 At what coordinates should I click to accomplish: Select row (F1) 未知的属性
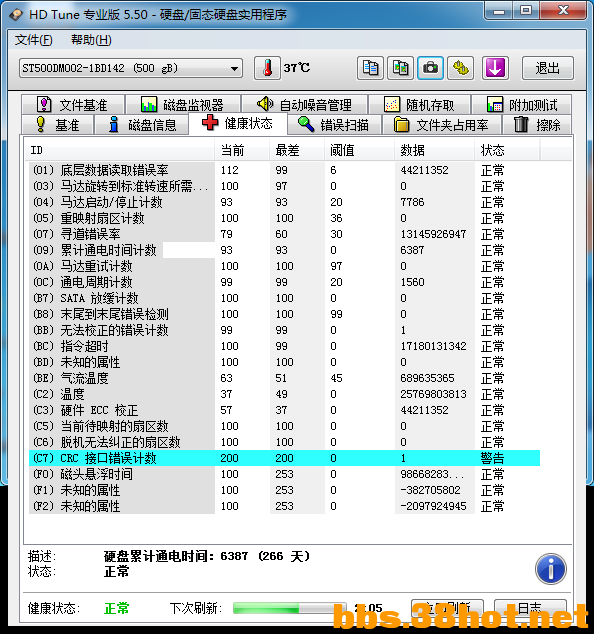[x=284, y=490]
